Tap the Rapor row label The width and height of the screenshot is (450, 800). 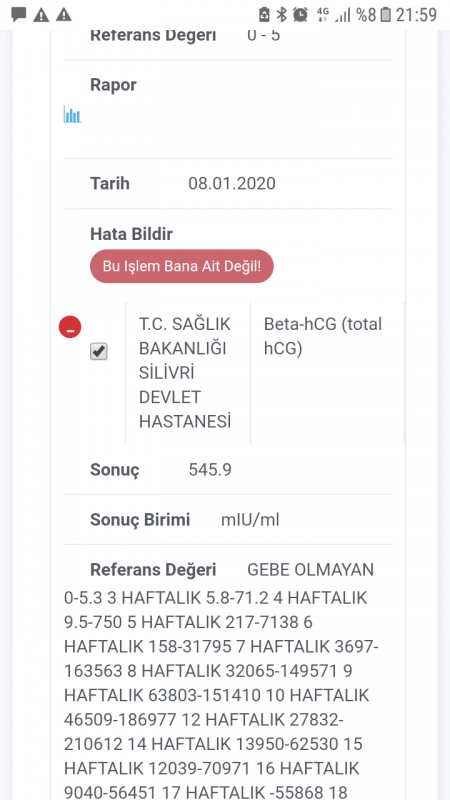pyautogui.click(x=113, y=85)
